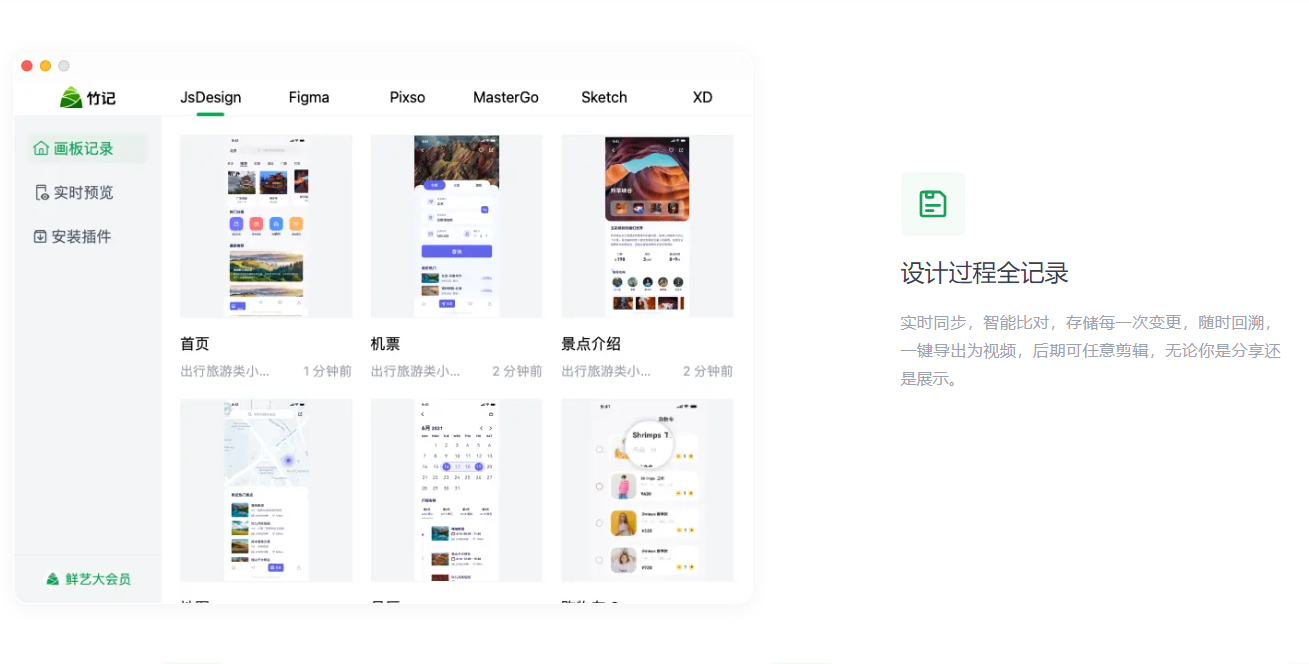Click the paragraph starting 实时同步，智能比对
The image size is (1309, 664).
pos(1091,351)
